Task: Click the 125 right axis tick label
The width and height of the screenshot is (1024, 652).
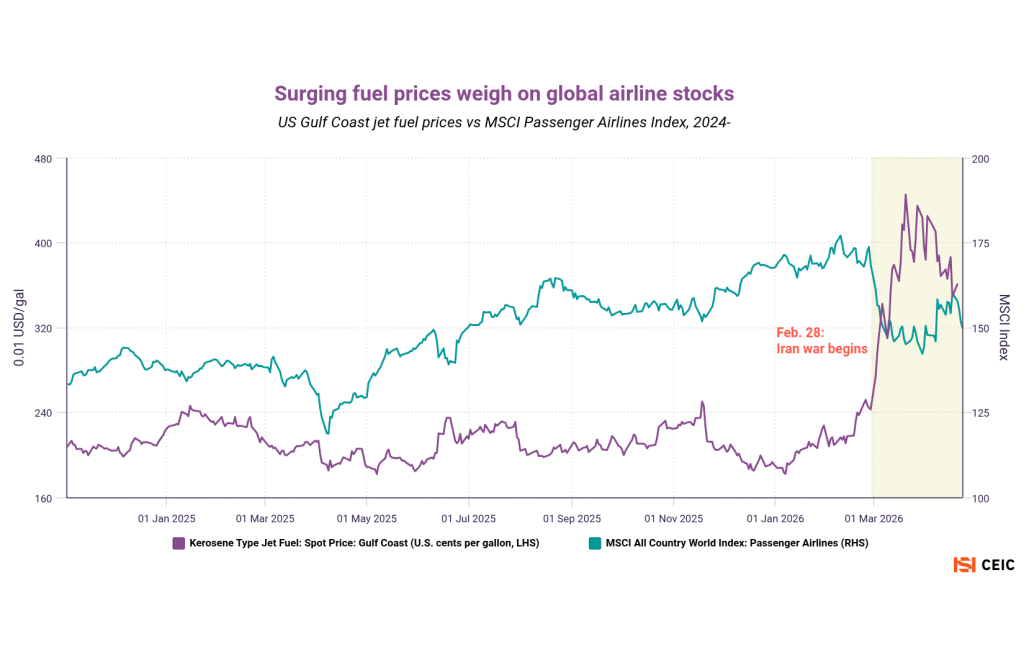Action: click(x=980, y=413)
